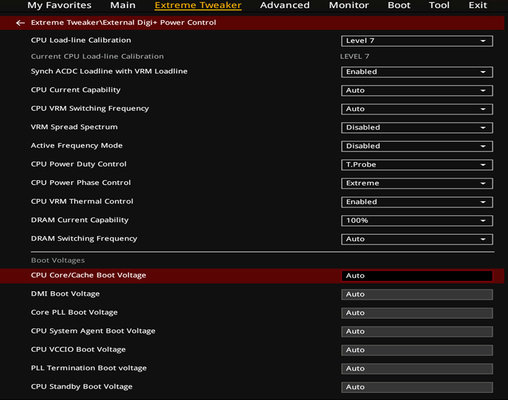Switch to the Advanced tab
Screen dimensions: 508x400
[285, 5]
